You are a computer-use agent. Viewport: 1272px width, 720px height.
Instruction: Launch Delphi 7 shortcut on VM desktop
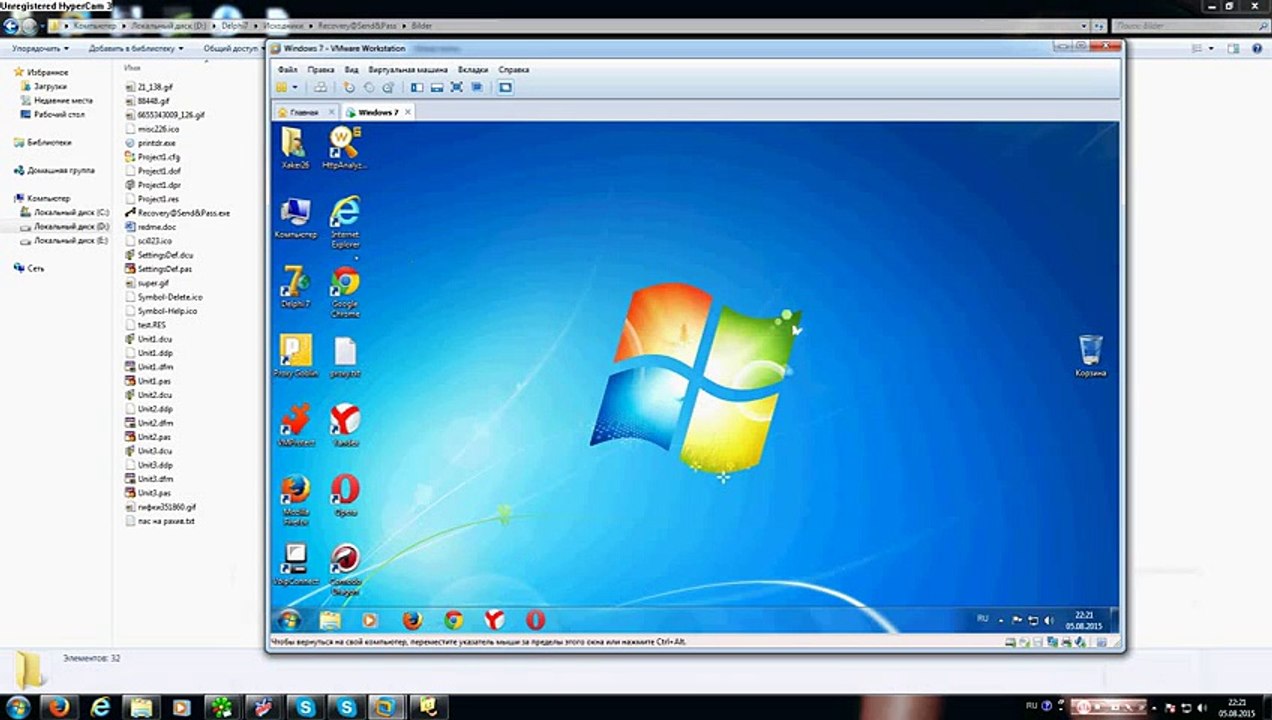295,288
